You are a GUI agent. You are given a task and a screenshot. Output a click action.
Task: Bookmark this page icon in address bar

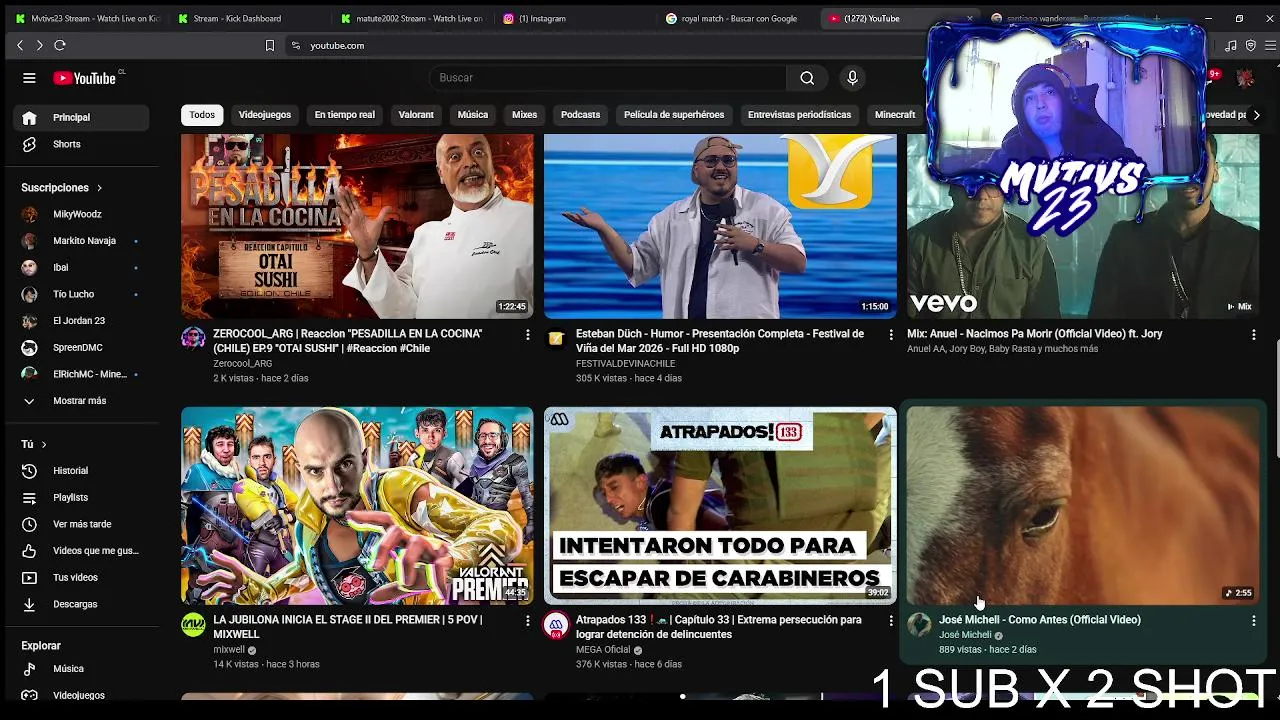[269, 45]
